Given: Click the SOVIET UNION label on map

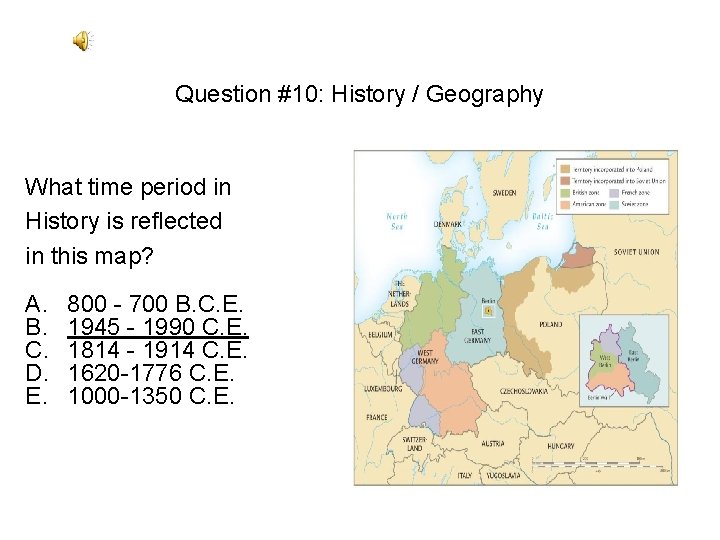Looking at the screenshot, I should pos(636,252).
